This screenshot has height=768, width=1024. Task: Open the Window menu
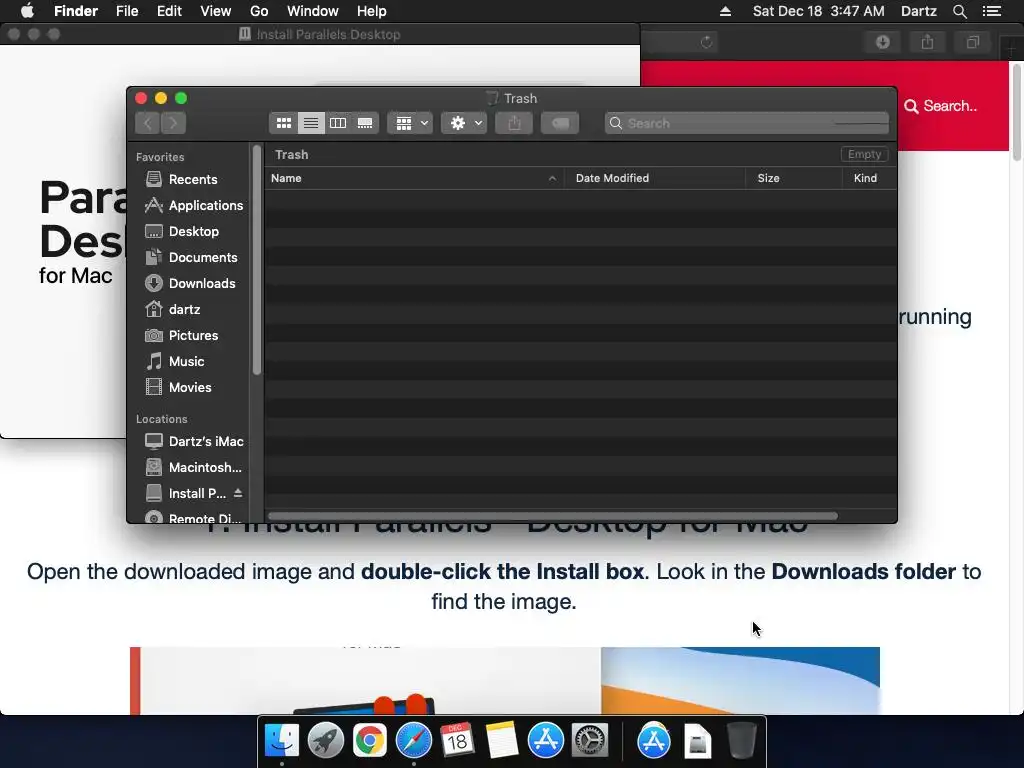(313, 11)
